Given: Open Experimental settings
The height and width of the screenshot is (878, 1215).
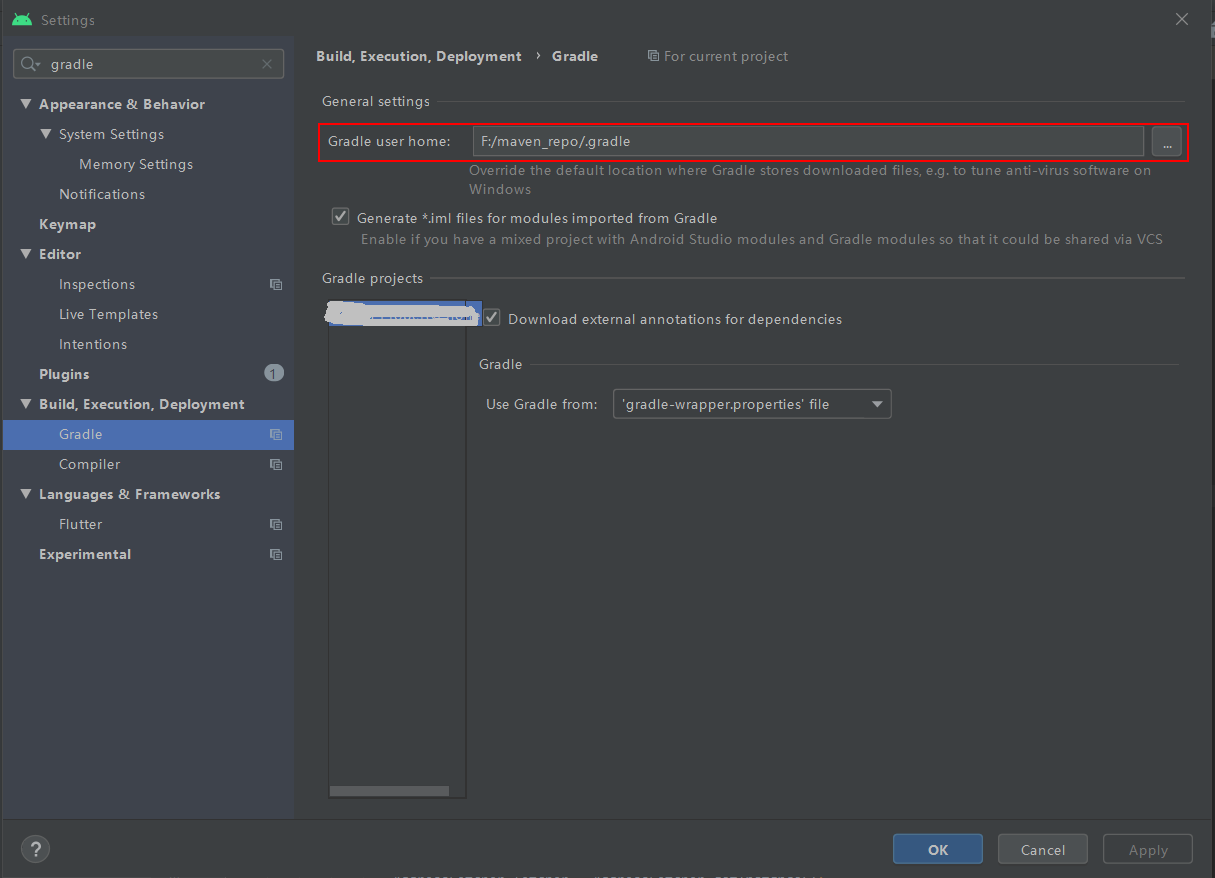Looking at the screenshot, I should pos(85,554).
